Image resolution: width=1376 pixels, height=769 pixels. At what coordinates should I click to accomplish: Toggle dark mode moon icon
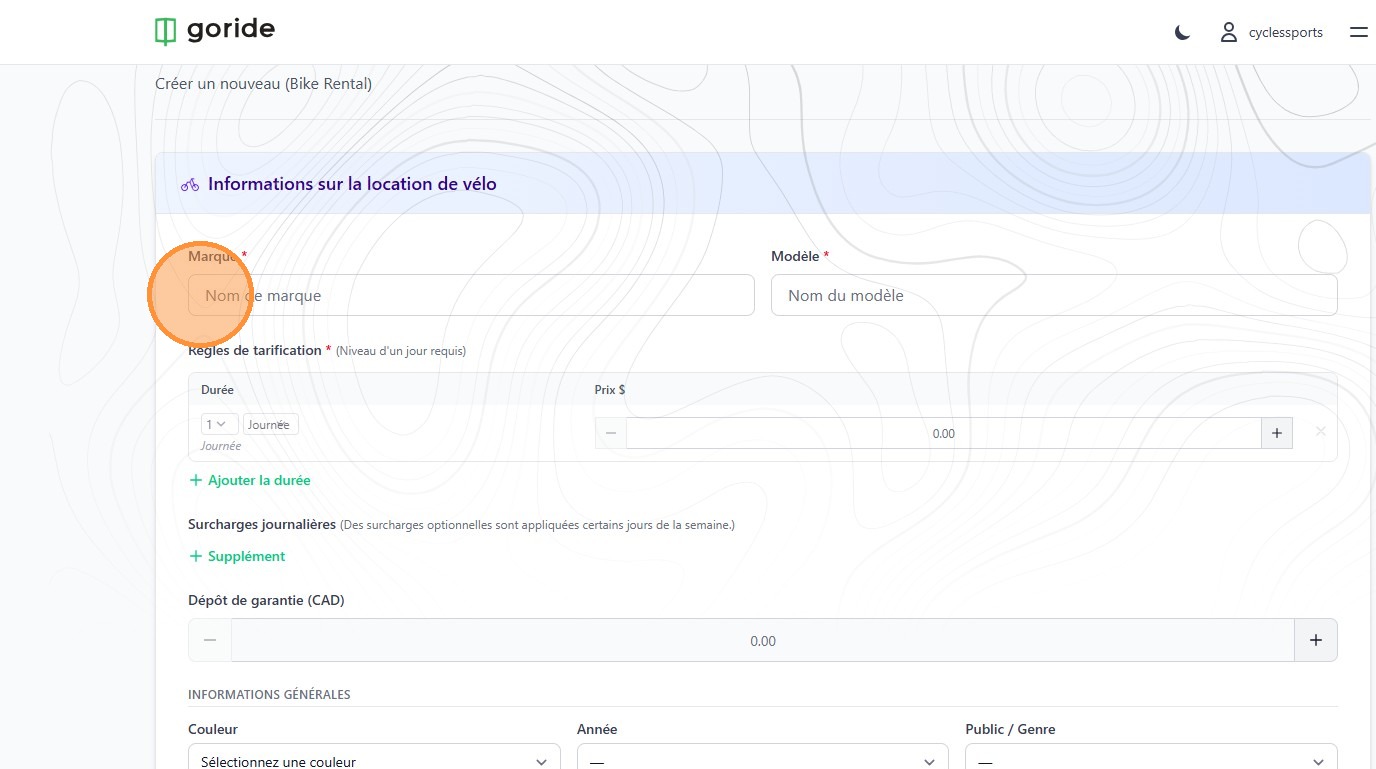tap(1182, 33)
